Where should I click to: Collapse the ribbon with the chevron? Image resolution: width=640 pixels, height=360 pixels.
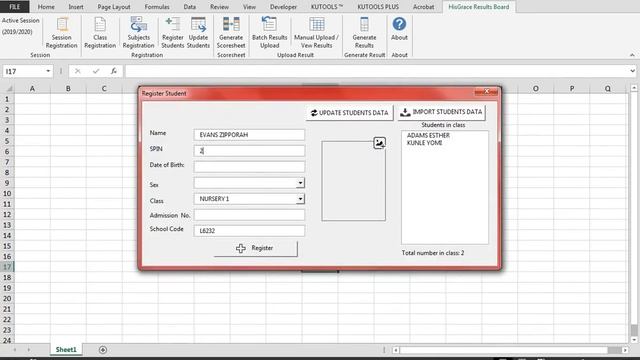click(x=632, y=55)
